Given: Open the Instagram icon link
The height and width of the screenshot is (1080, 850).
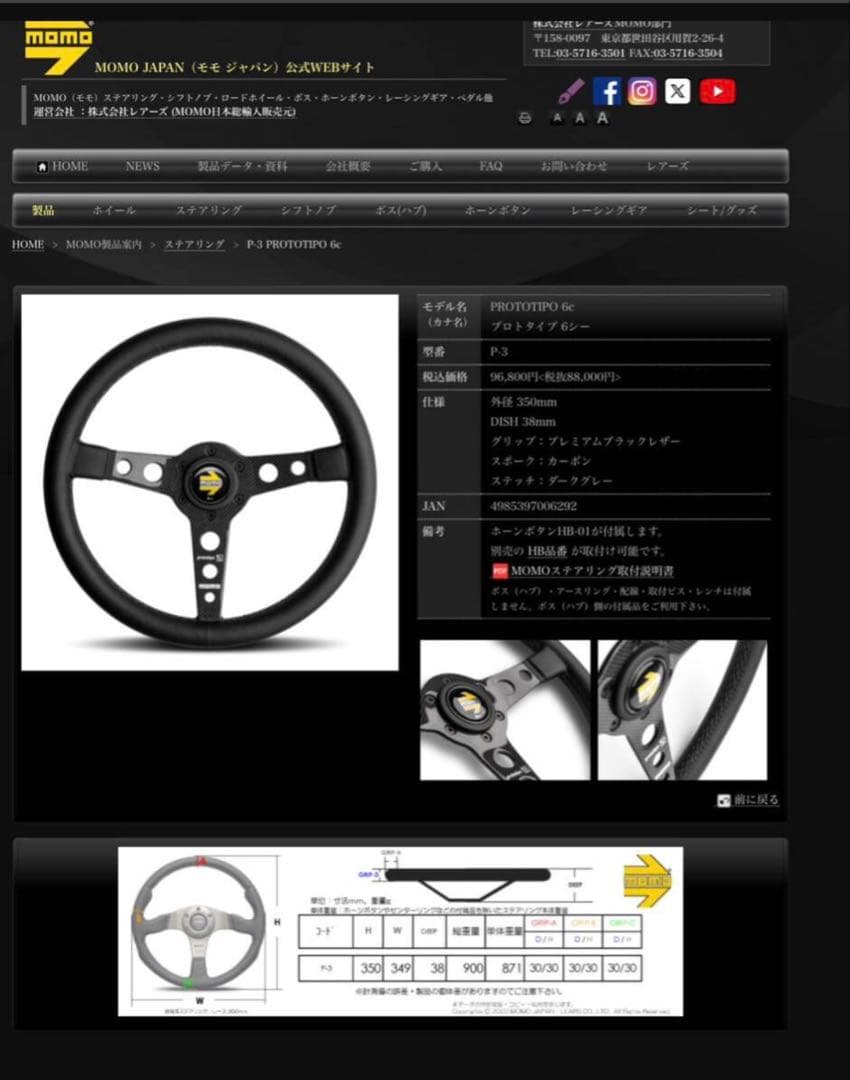Looking at the screenshot, I should coord(643,91).
